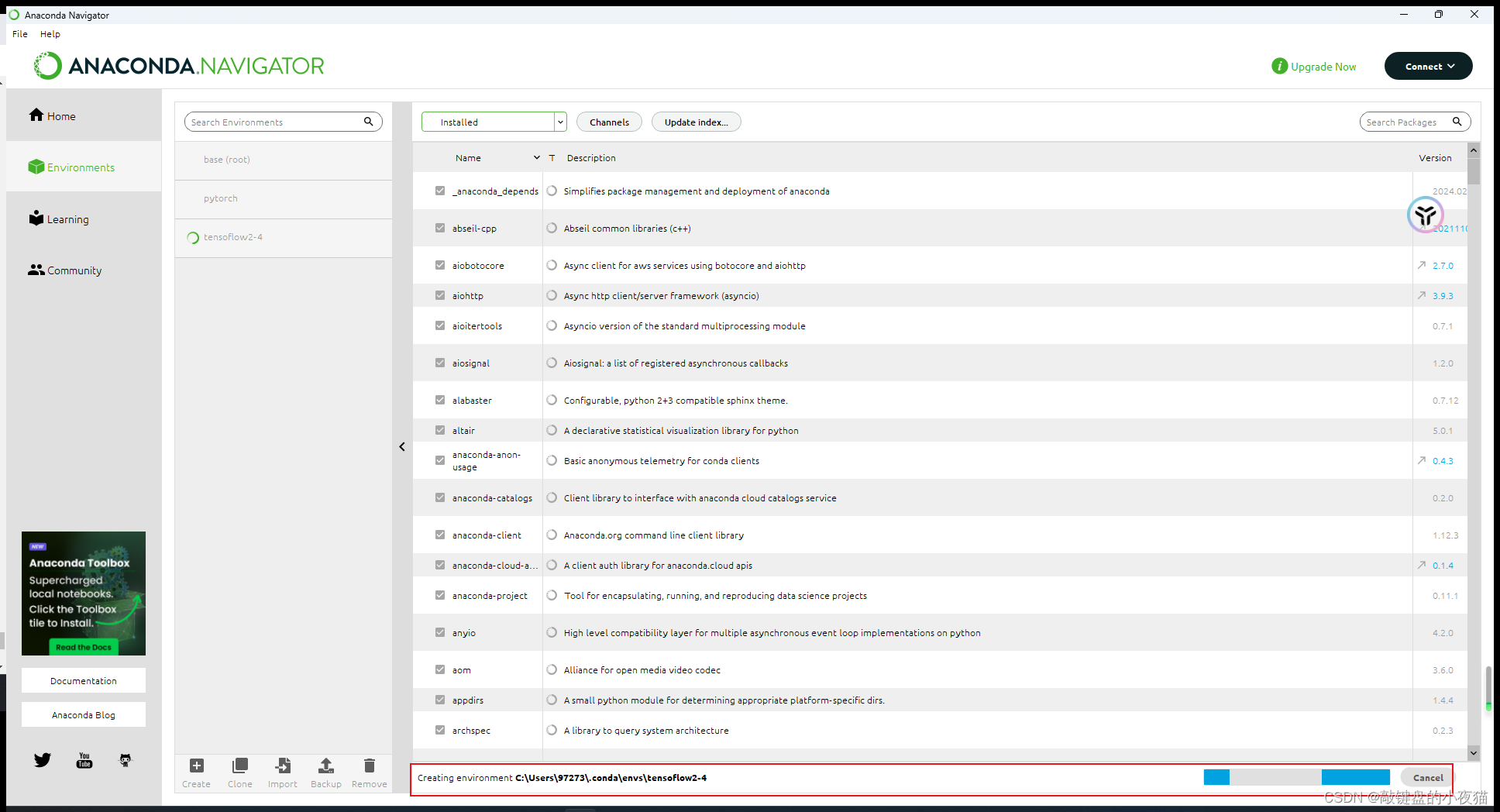Toggle the aioitertools checkbox
Image resolution: width=1500 pixels, height=812 pixels.
click(x=440, y=325)
